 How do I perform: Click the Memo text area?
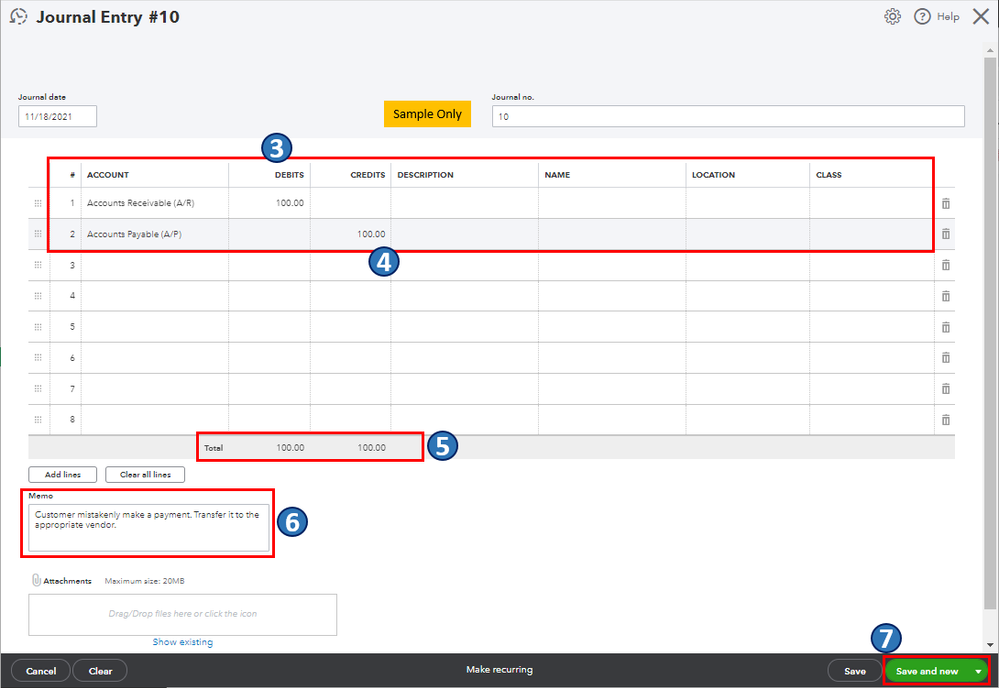(x=148, y=527)
